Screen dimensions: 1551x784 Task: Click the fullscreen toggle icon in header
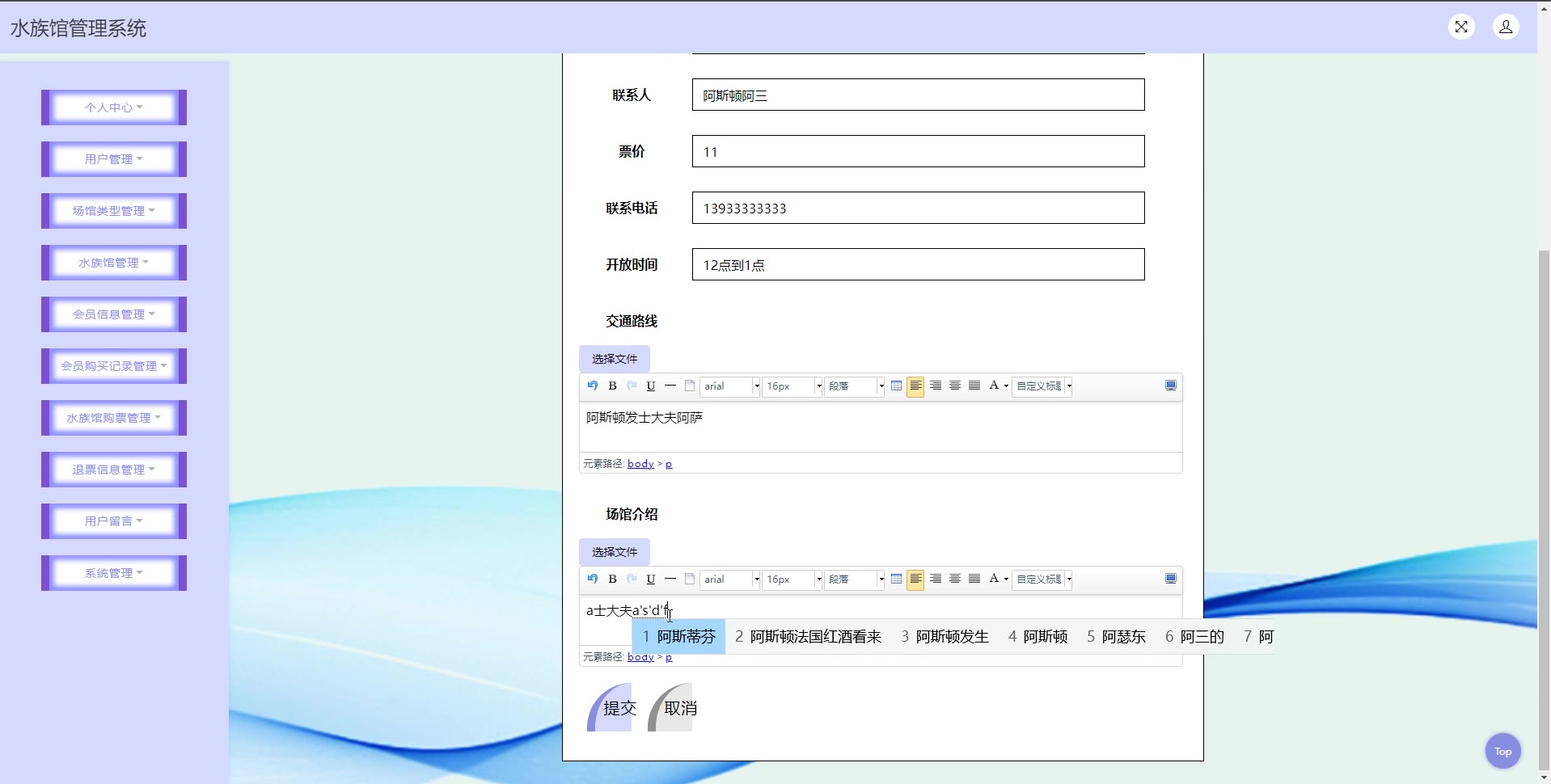[1461, 27]
